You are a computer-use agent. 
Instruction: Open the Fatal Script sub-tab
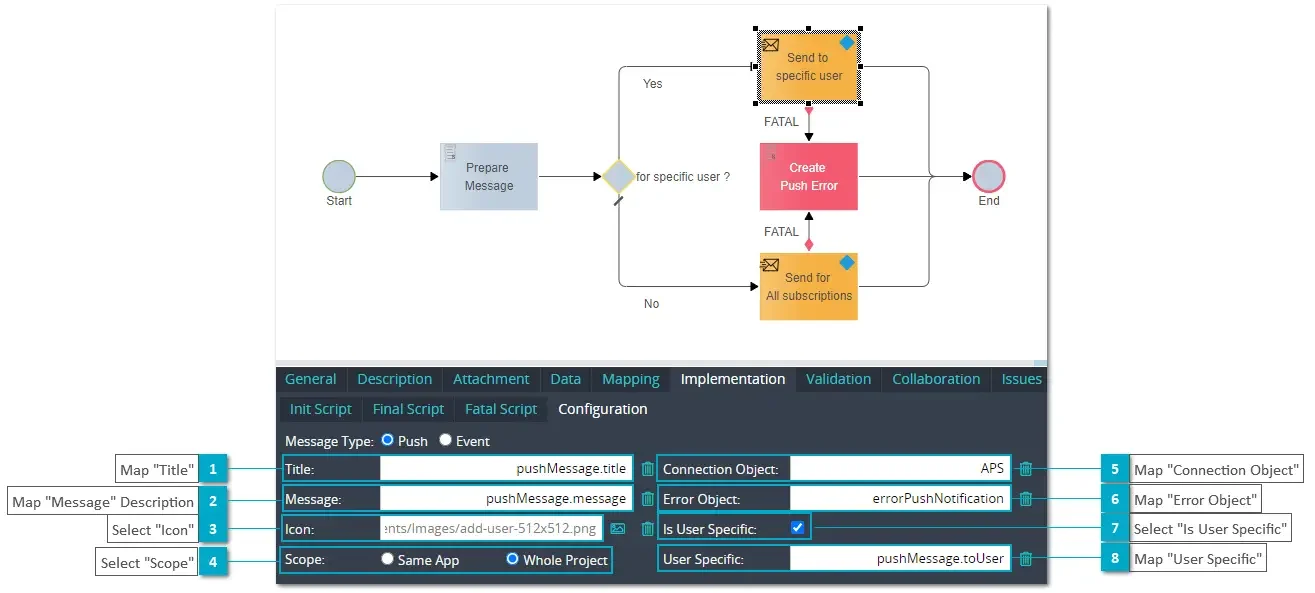501,409
